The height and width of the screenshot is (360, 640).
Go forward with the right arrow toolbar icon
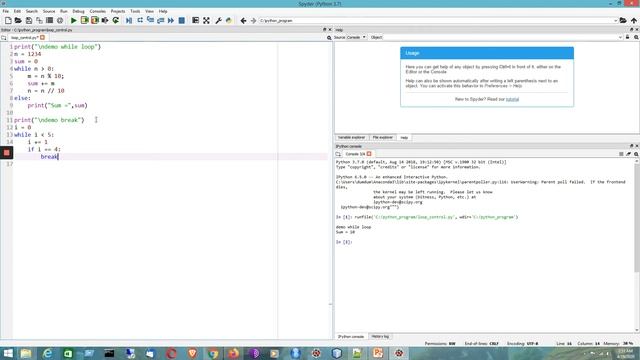coord(253,20)
